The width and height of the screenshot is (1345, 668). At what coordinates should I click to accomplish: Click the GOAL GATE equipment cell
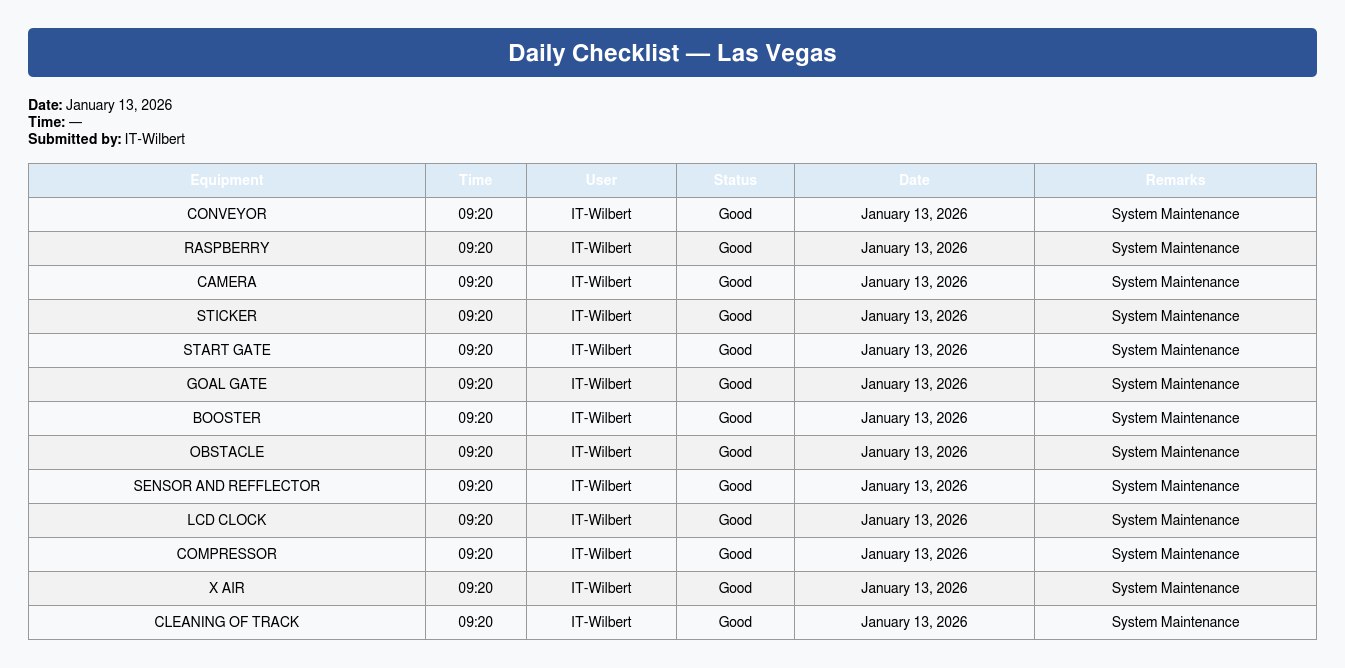coord(227,384)
